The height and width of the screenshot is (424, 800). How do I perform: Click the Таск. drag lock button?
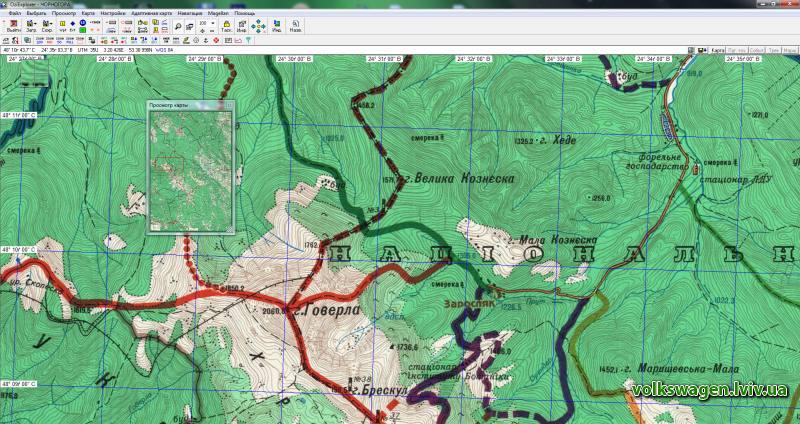tap(227, 27)
